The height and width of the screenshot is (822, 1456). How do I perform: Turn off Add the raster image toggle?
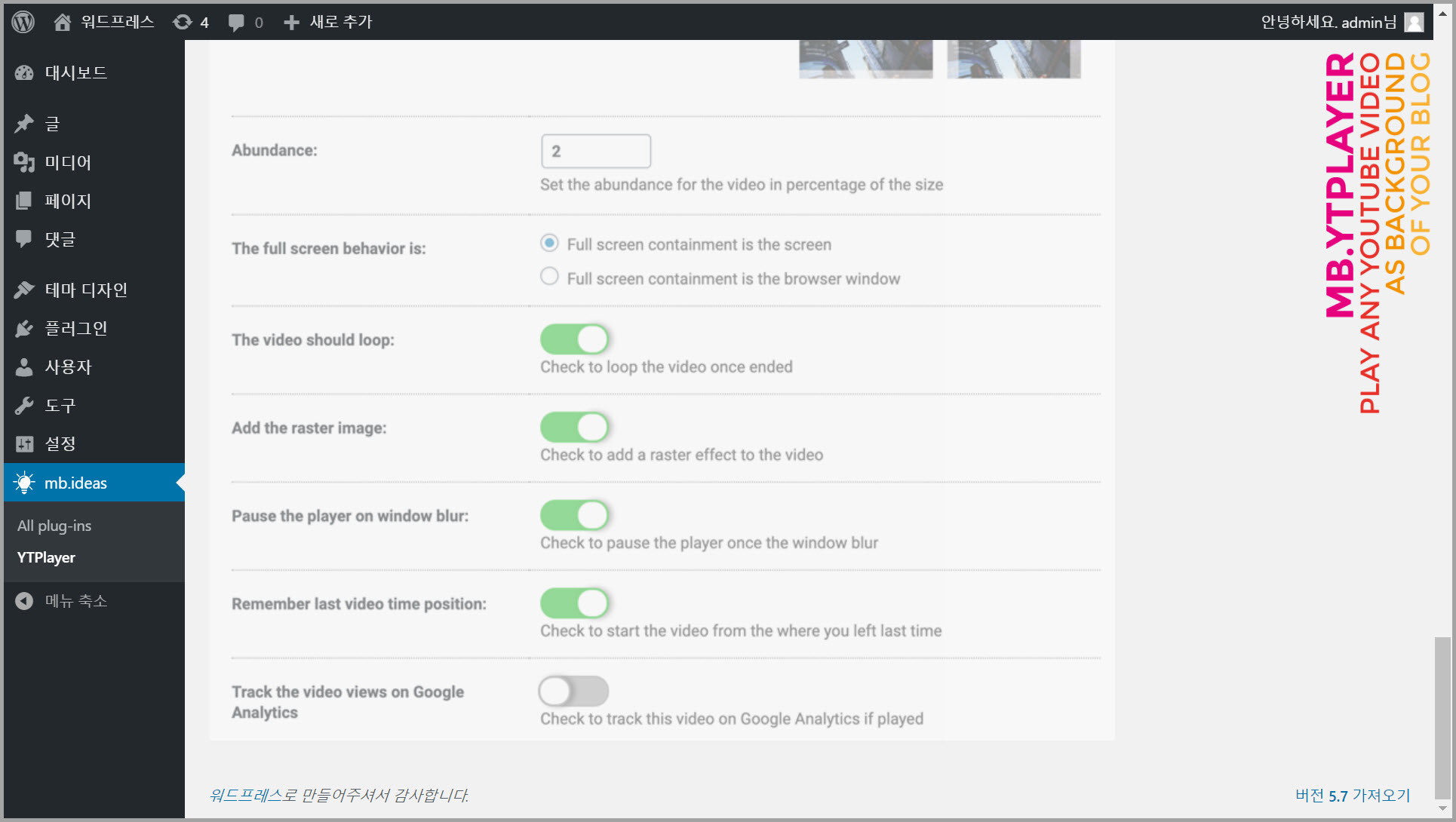pyautogui.click(x=574, y=428)
